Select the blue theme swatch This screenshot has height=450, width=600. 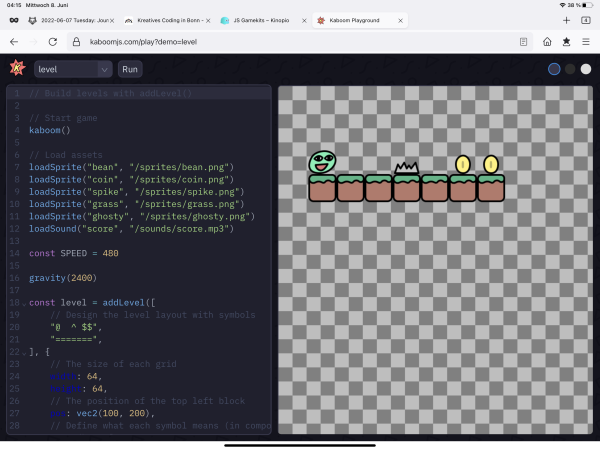554,69
